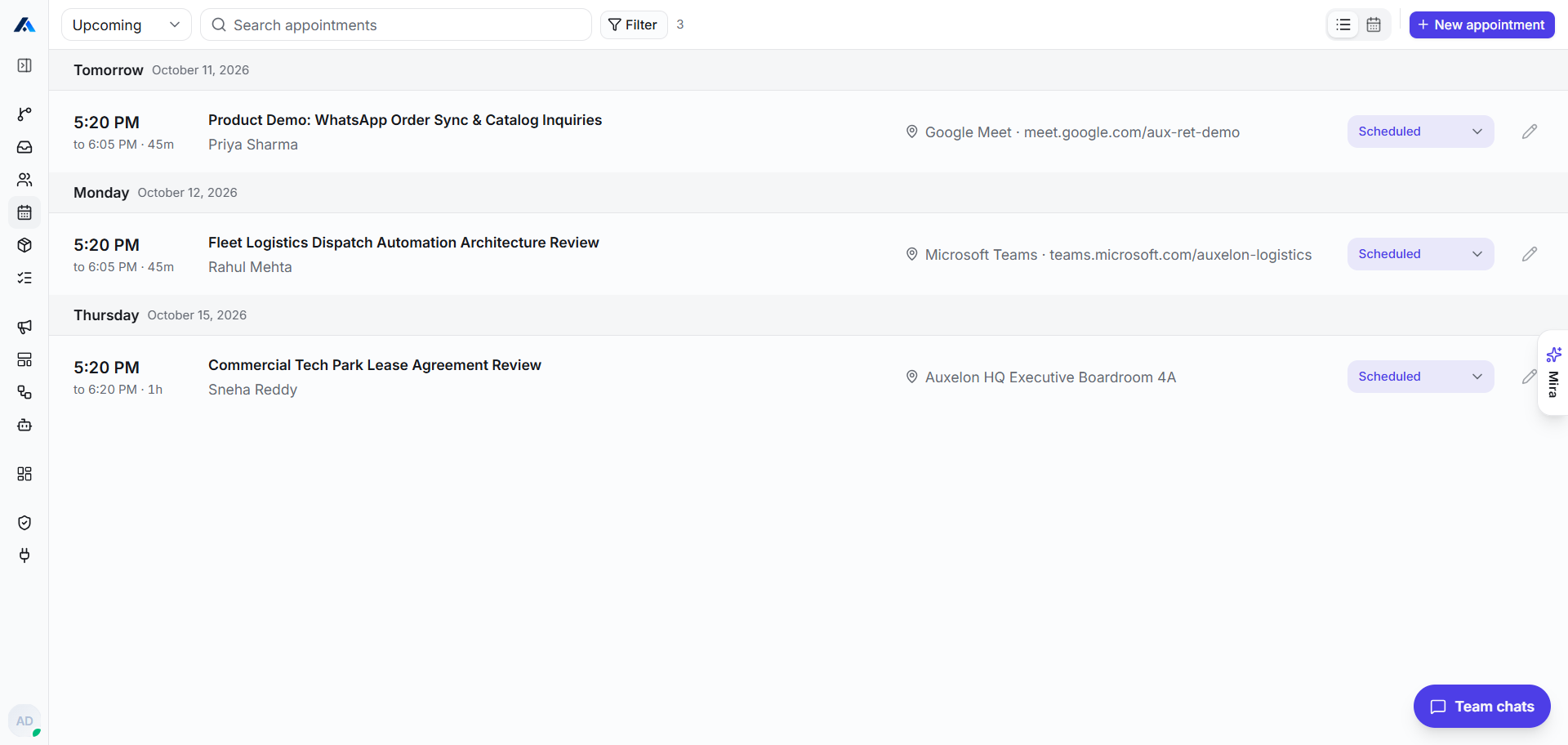The height and width of the screenshot is (745, 1568).
Task: Change status of Product Demo appointment
Action: pos(1420,132)
